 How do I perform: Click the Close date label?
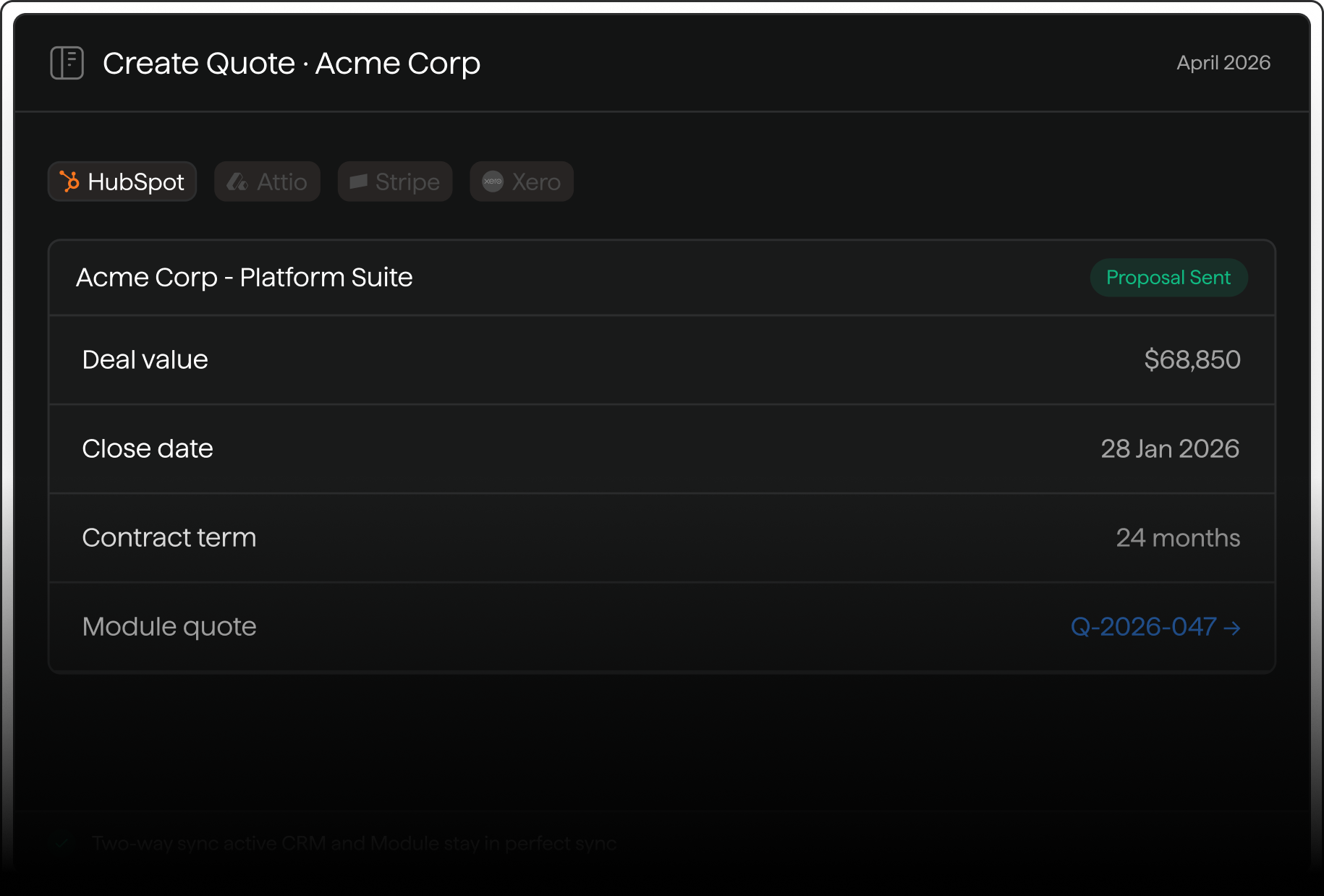(x=148, y=448)
